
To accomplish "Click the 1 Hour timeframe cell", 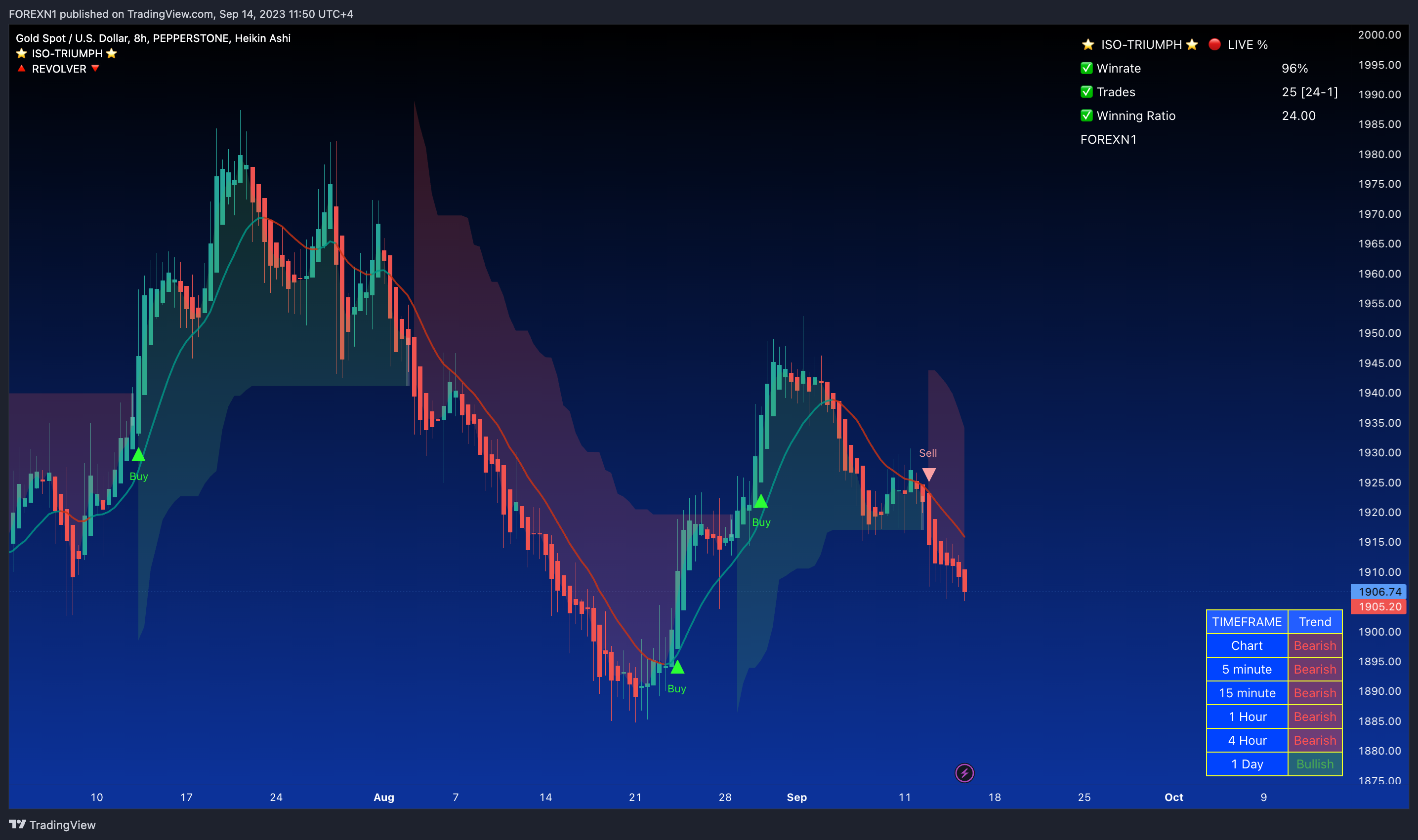I will tap(1247, 717).
